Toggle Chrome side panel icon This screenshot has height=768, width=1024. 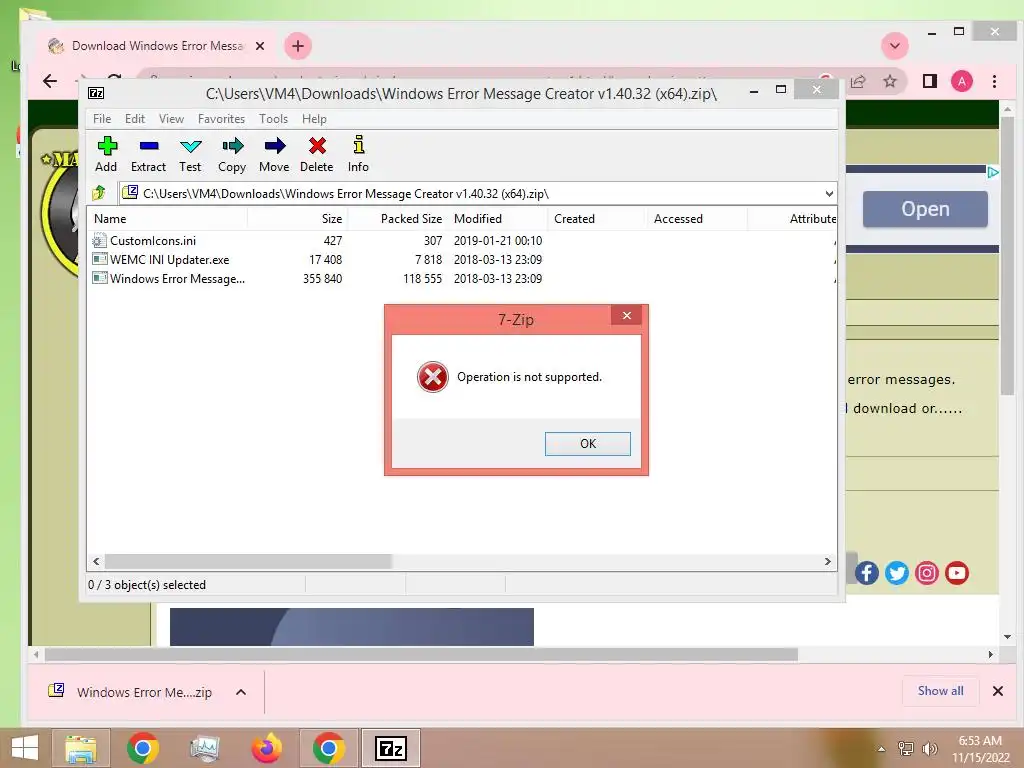point(930,81)
